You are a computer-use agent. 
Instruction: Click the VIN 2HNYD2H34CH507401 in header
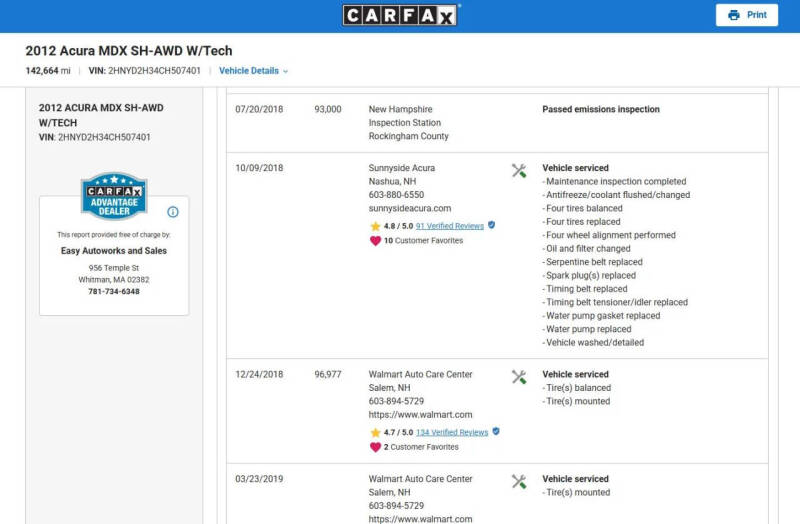pyautogui.click(x=144, y=71)
